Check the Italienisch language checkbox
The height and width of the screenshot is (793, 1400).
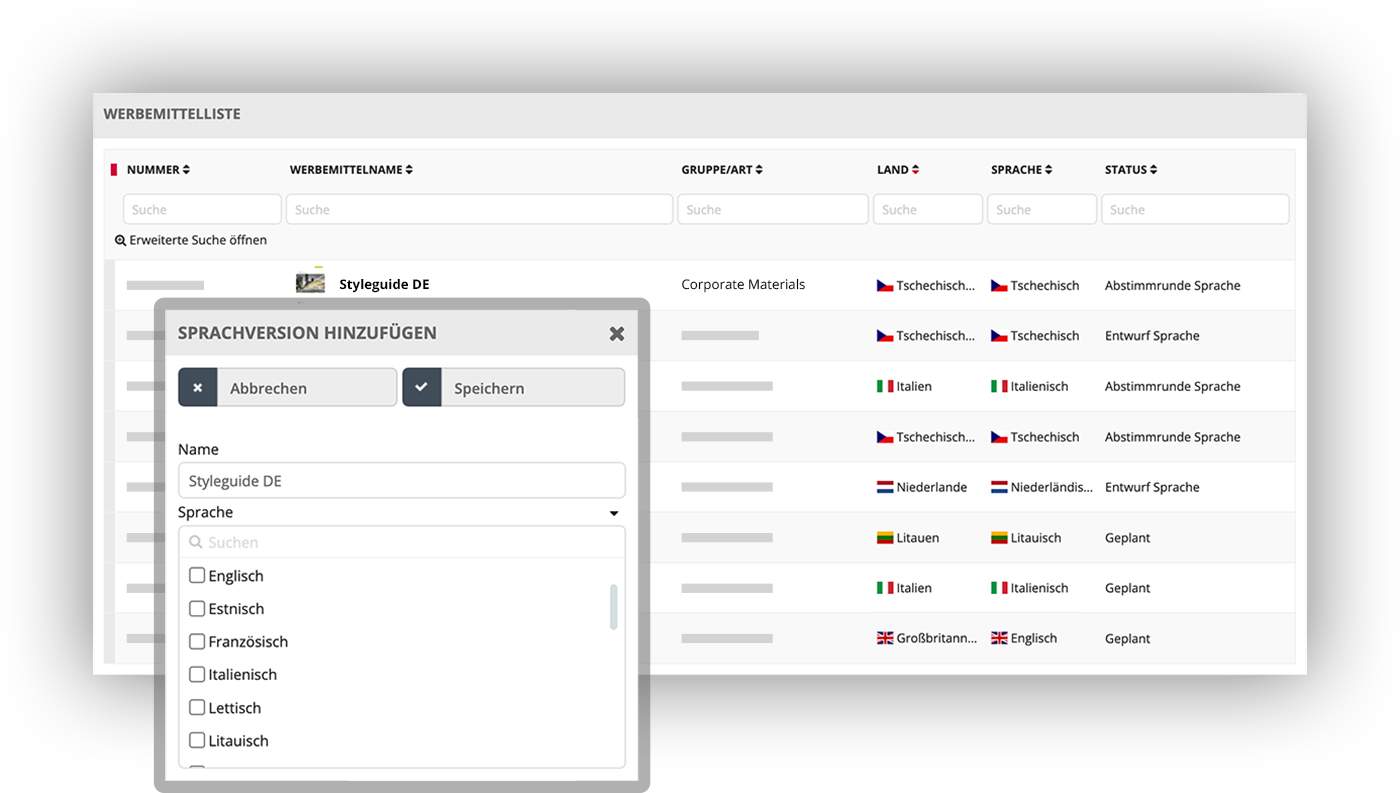pyautogui.click(x=197, y=674)
